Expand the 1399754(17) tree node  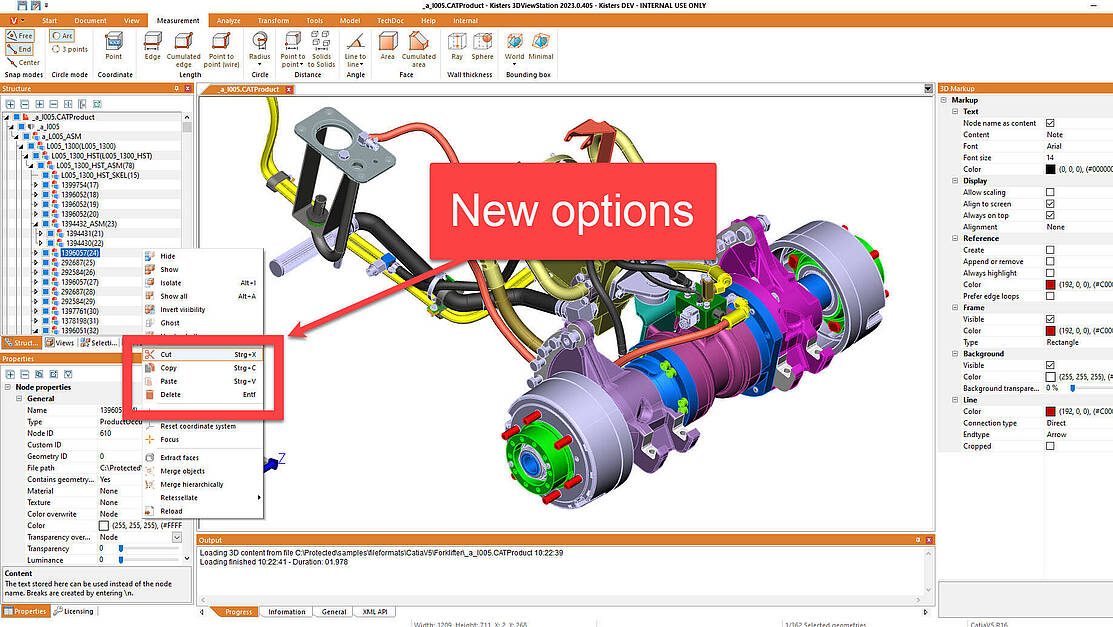pyautogui.click(x=36, y=185)
